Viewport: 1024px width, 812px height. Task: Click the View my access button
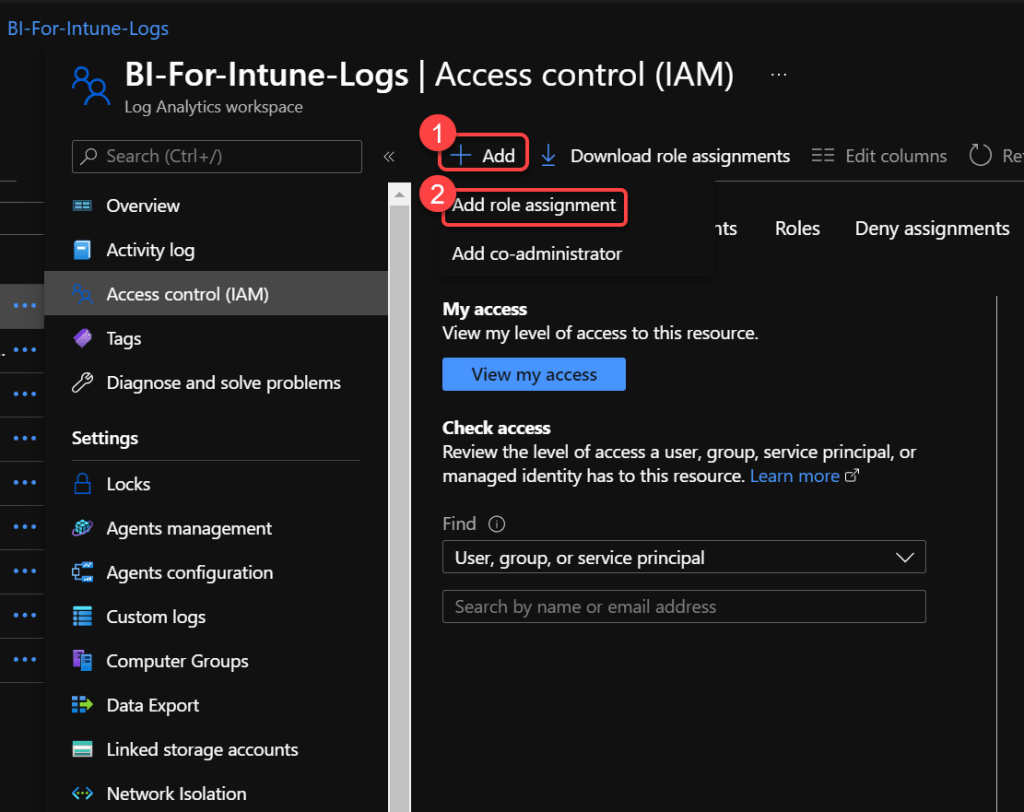coord(534,375)
